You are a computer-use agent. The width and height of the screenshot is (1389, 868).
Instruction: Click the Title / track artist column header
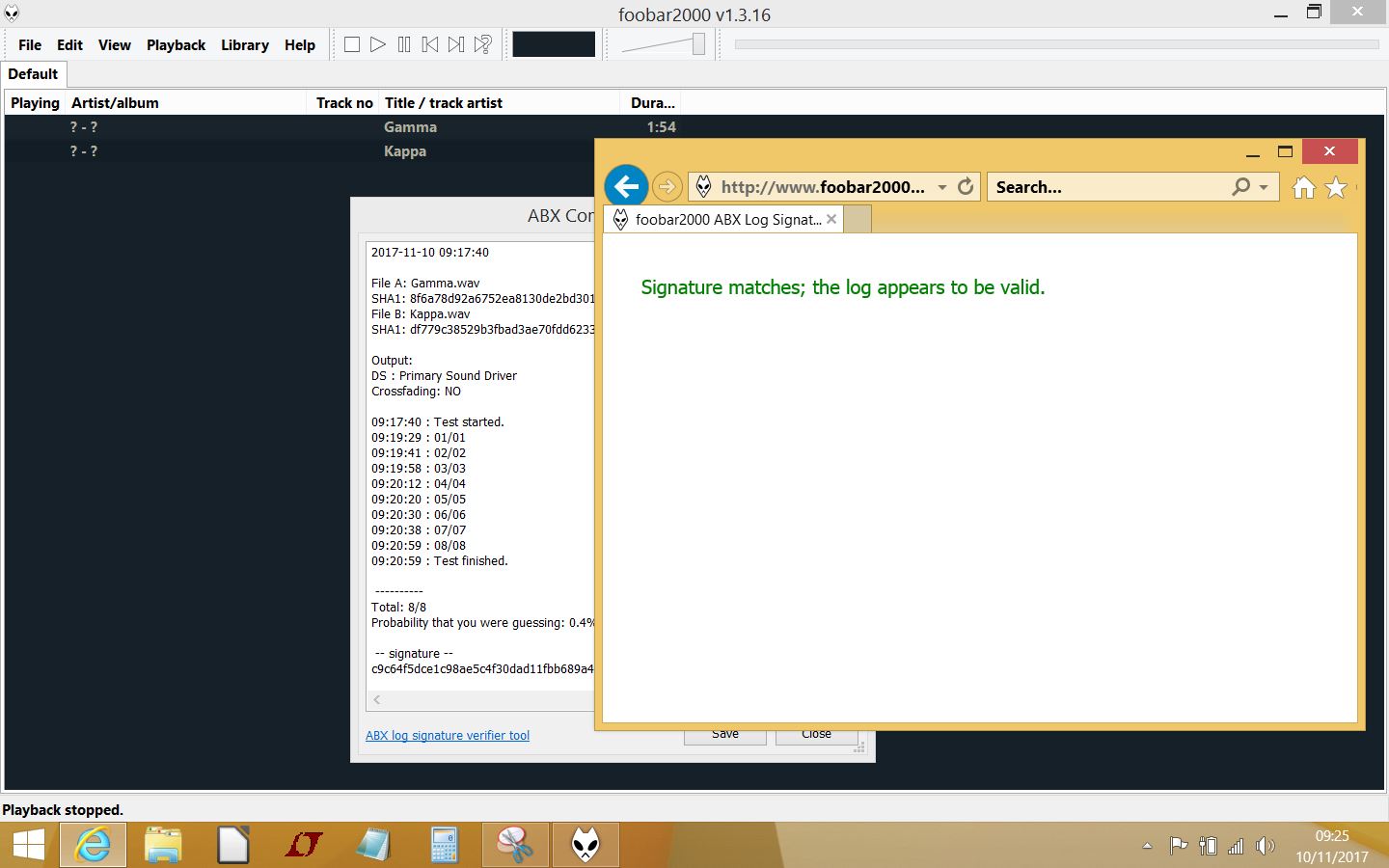tap(500, 103)
